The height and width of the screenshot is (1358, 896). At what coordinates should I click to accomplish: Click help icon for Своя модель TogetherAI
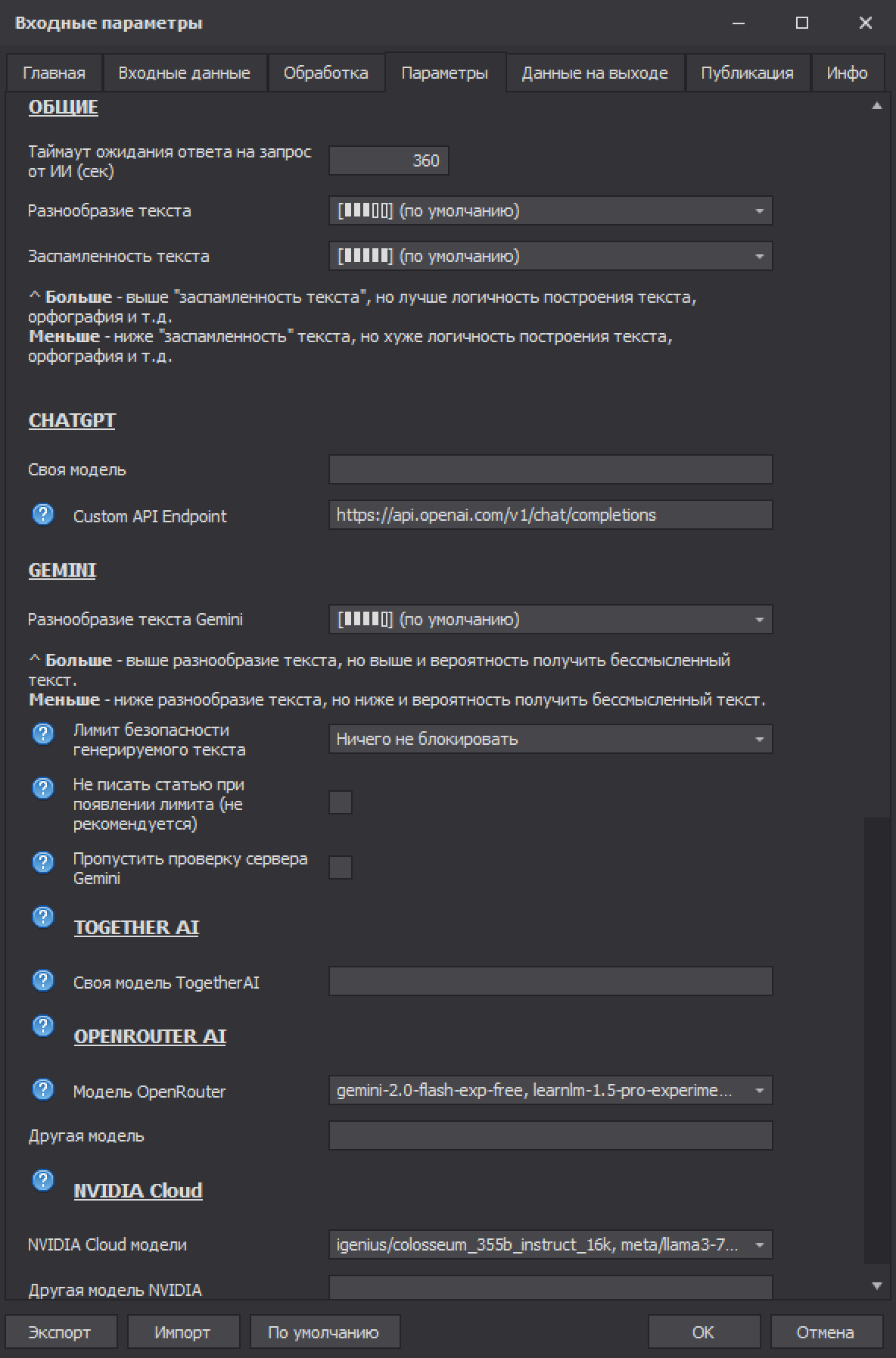coord(43,980)
